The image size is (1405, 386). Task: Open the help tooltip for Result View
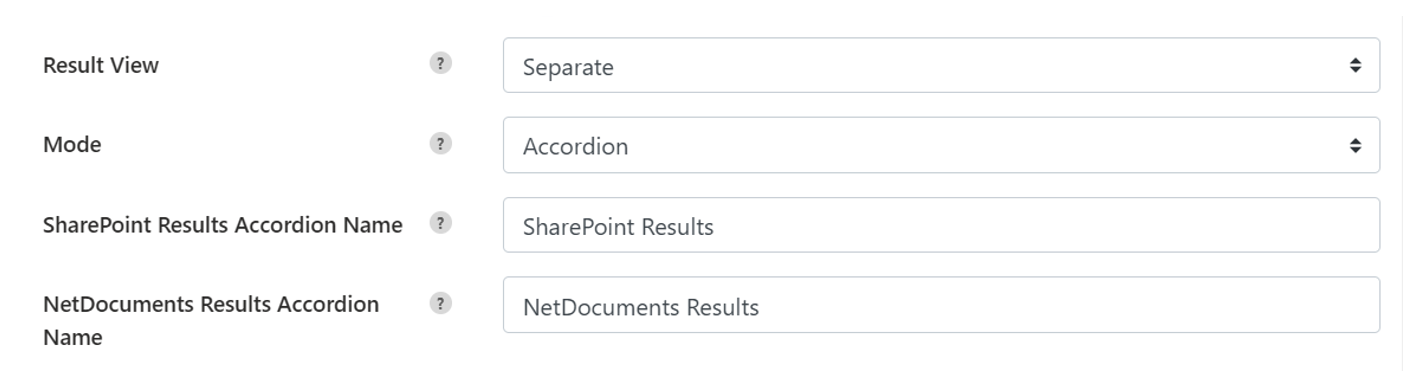[x=440, y=64]
